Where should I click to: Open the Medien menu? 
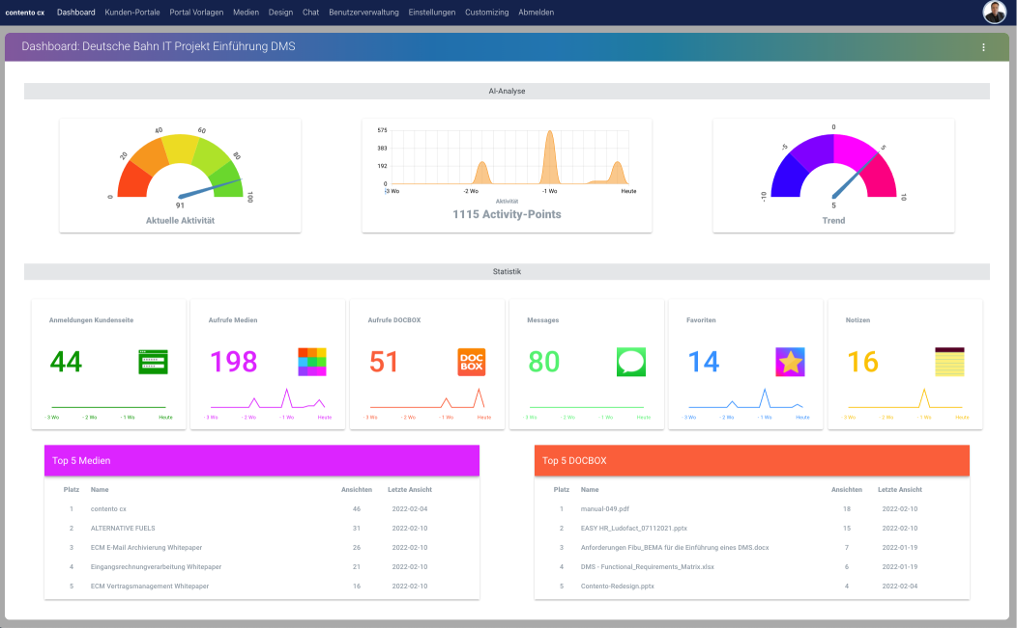(x=246, y=12)
